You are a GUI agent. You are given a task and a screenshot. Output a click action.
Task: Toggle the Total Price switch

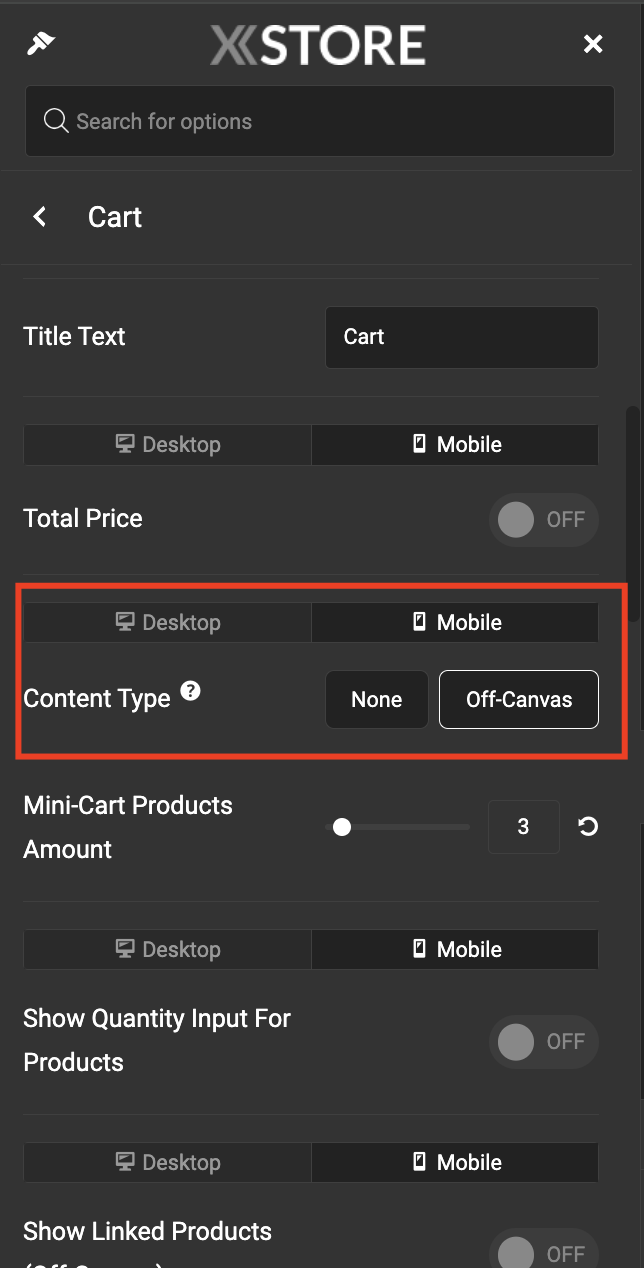[544, 519]
